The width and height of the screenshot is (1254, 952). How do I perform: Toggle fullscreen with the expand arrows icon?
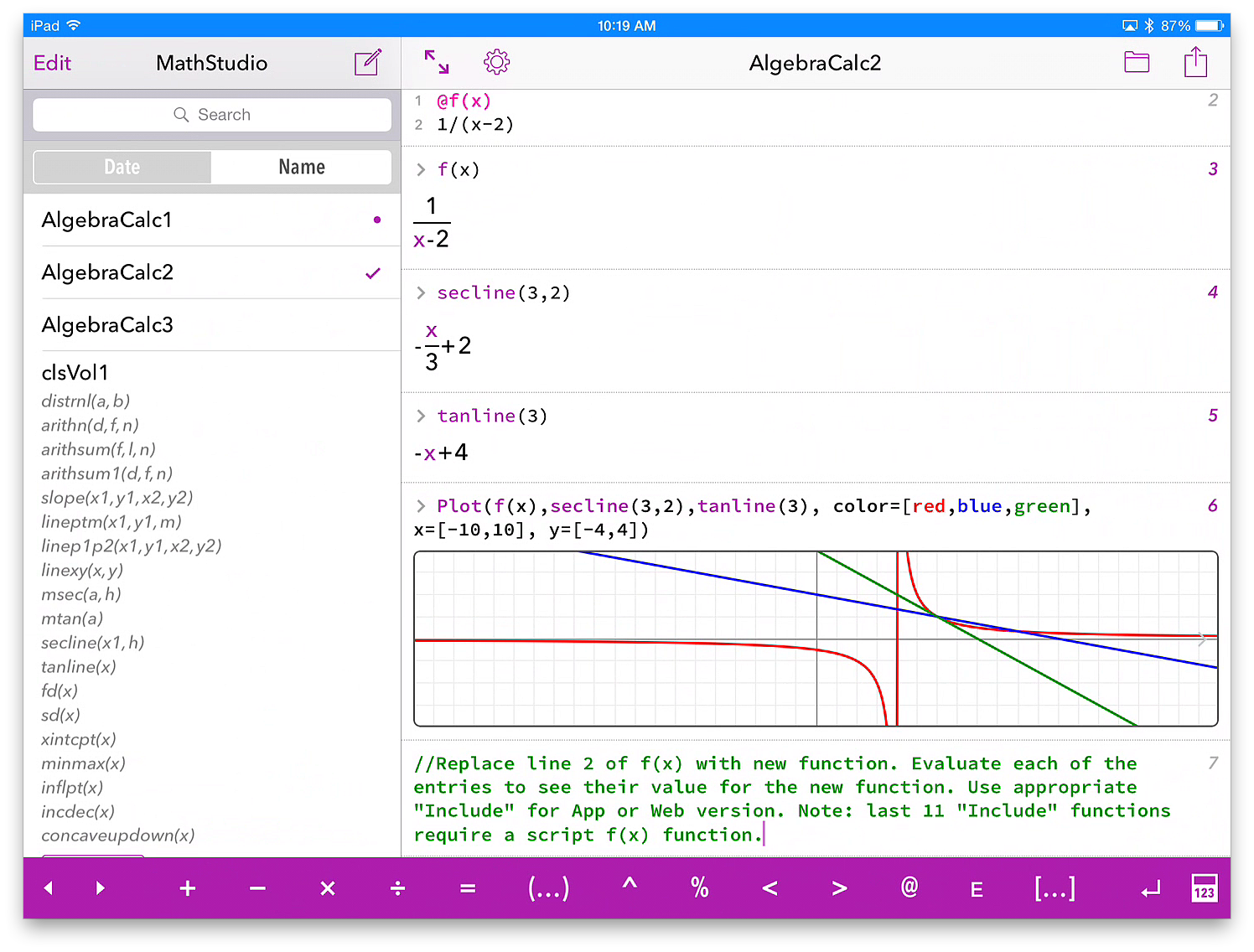[437, 62]
